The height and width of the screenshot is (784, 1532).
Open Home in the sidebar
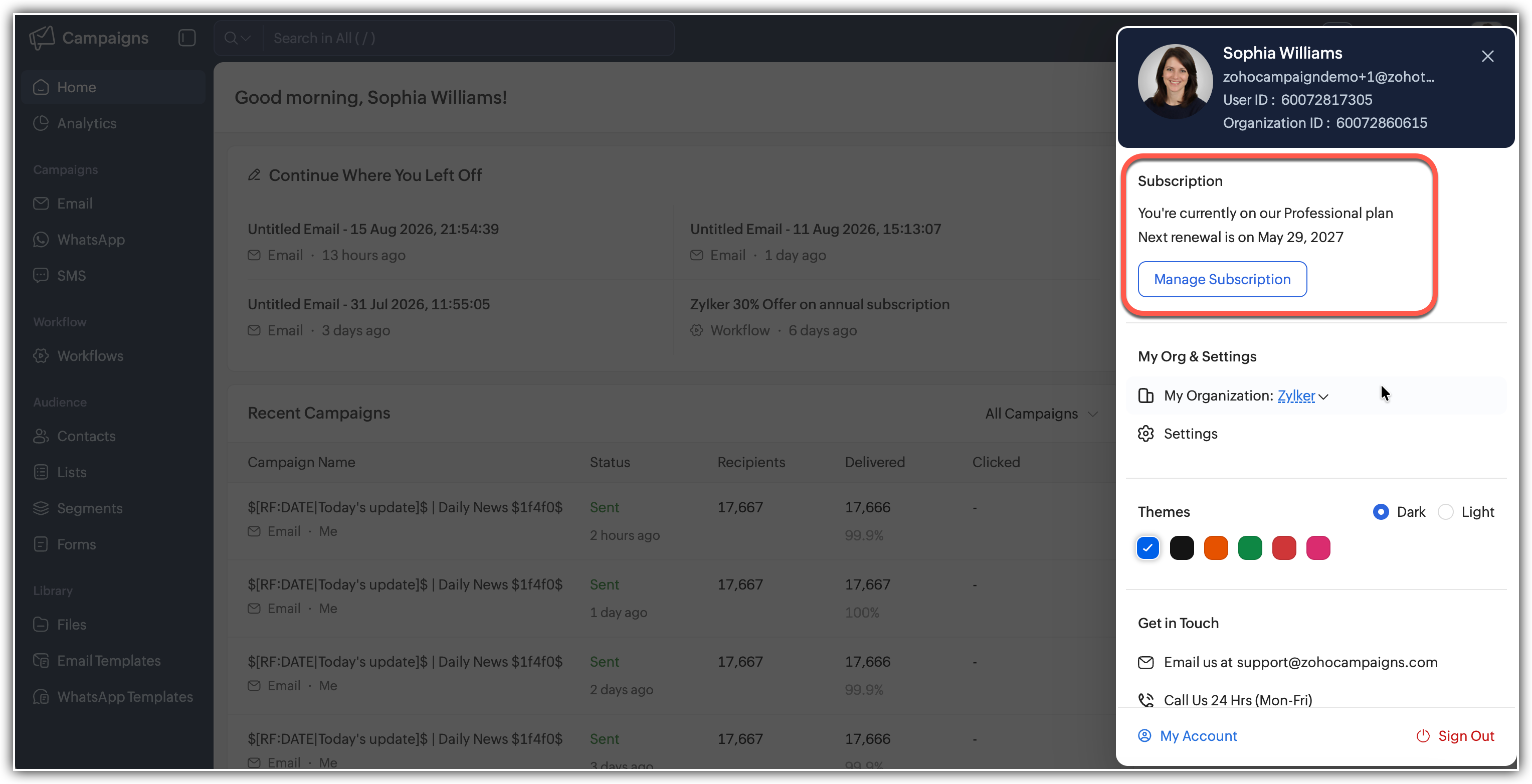(x=113, y=87)
